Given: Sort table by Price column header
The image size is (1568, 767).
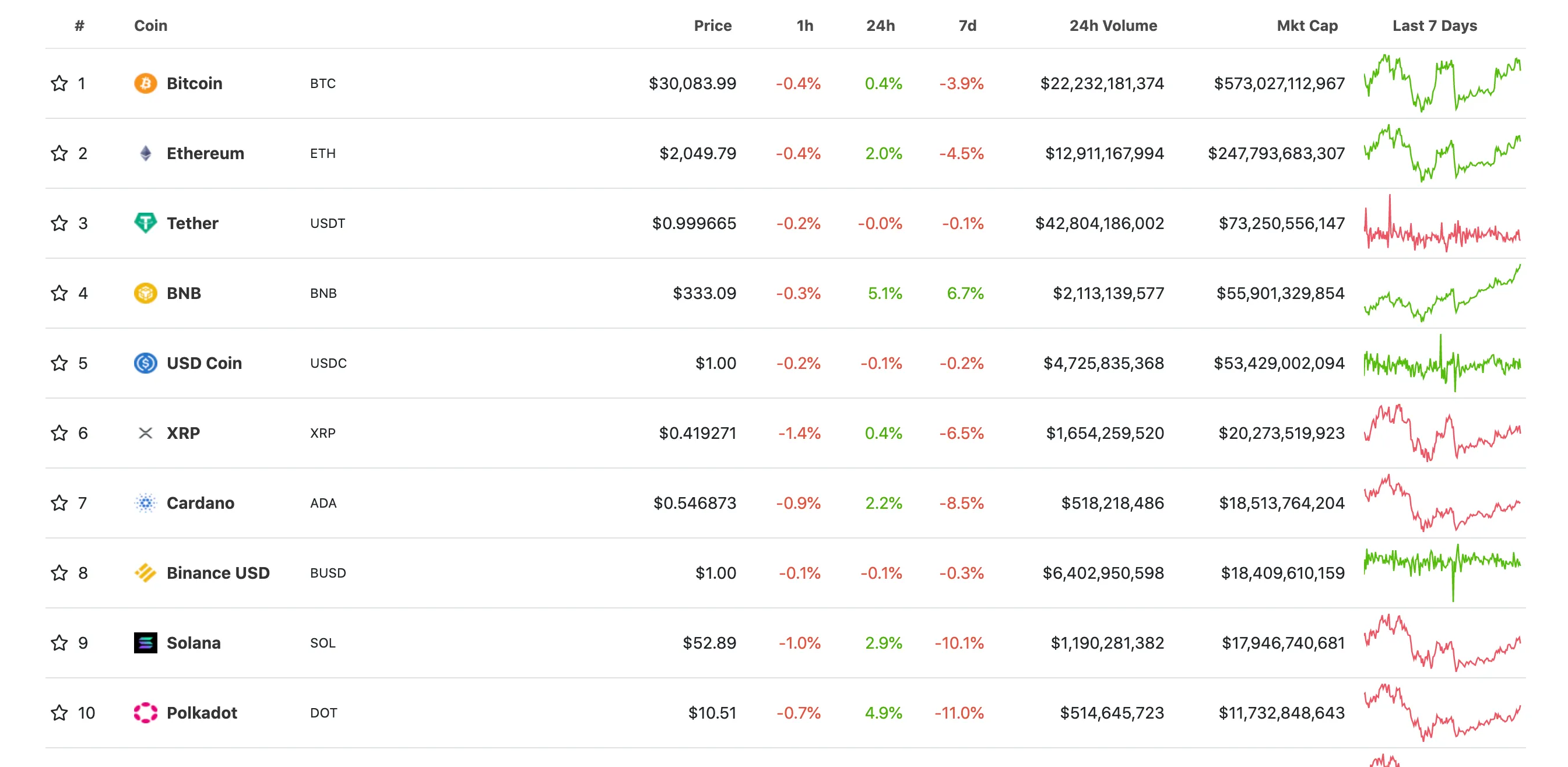Looking at the screenshot, I should pos(712,26).
